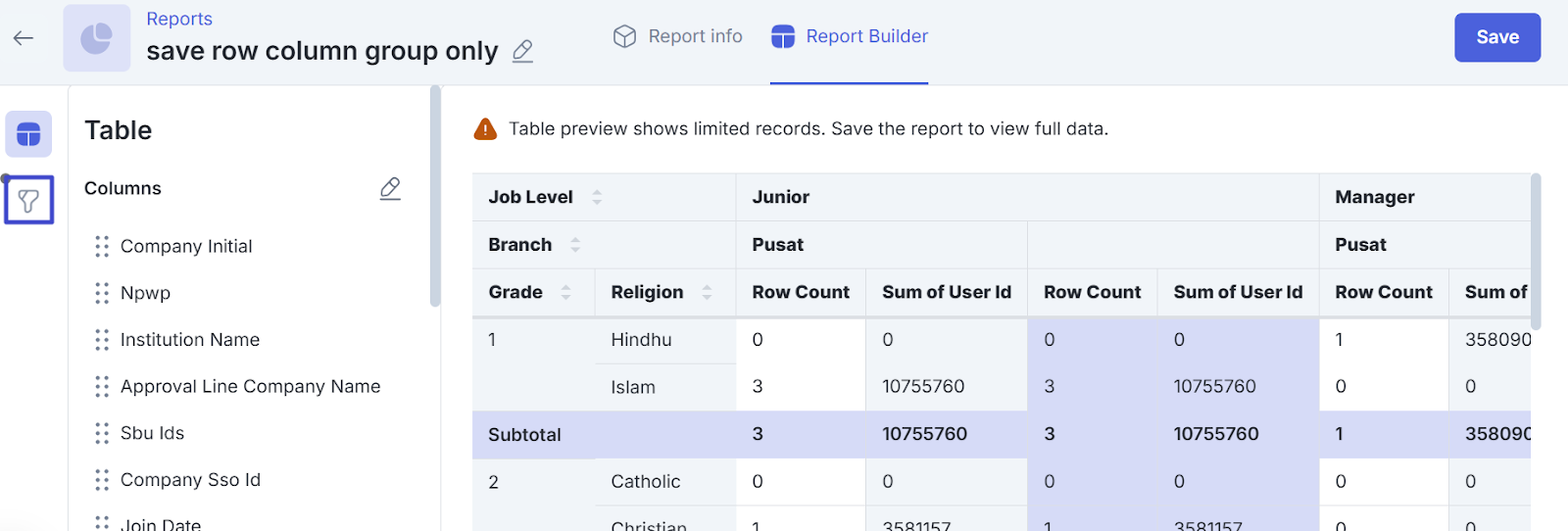Open the Report Builder tab

click(x=850, y=36)
